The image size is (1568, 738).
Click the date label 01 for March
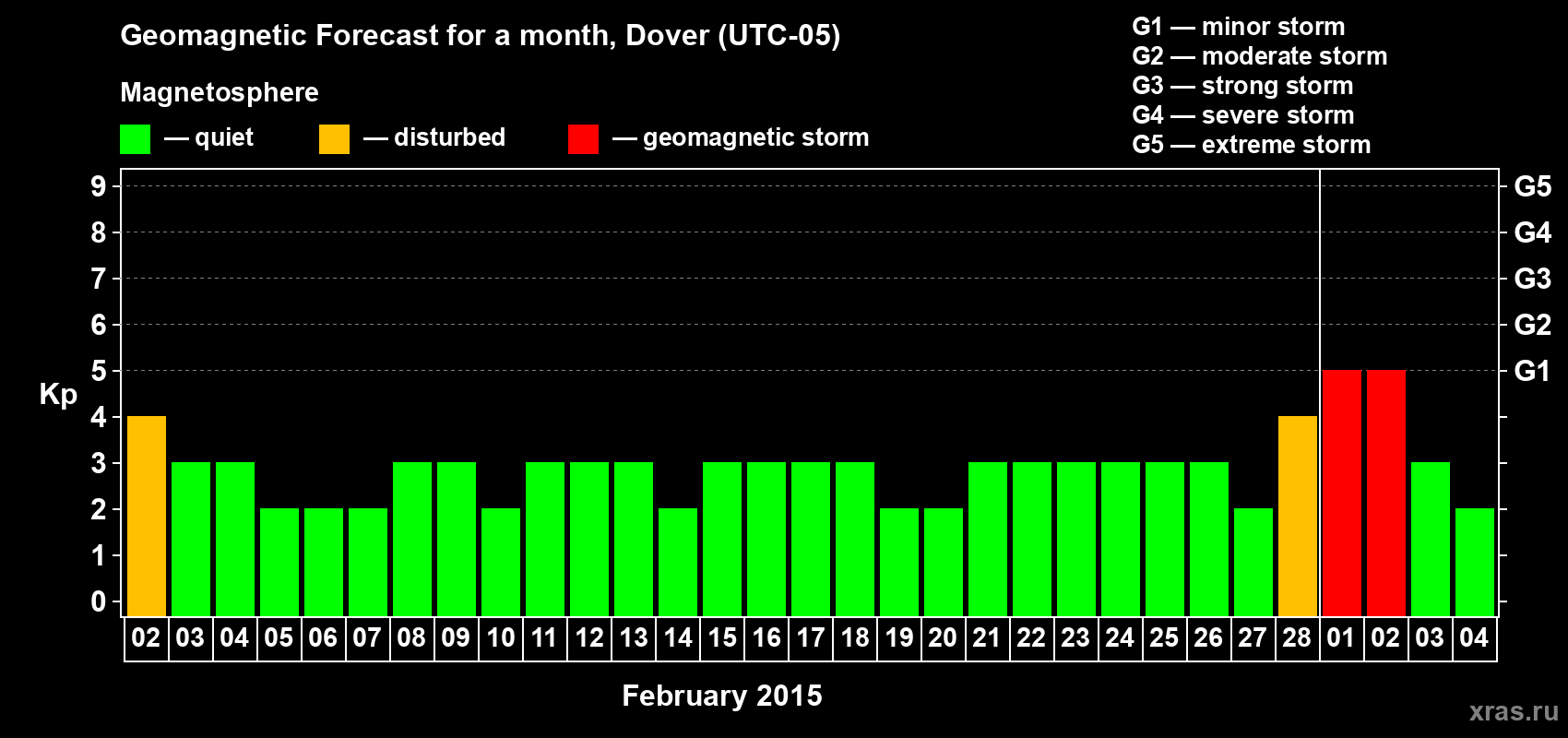click(1341, 638)
